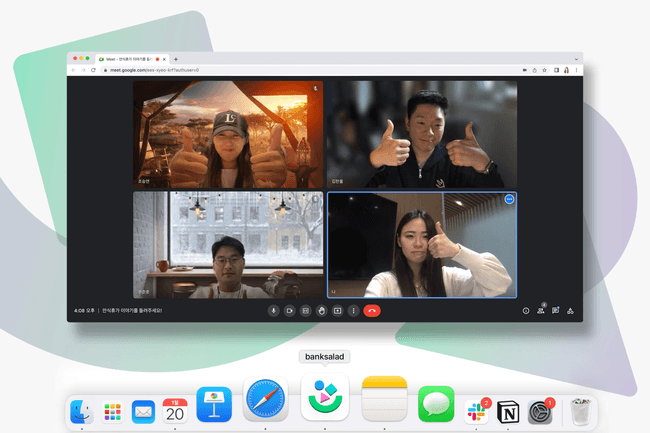650x433 pixels.
Task: Open the Trash in the Dock
Action: coord(580,411)
